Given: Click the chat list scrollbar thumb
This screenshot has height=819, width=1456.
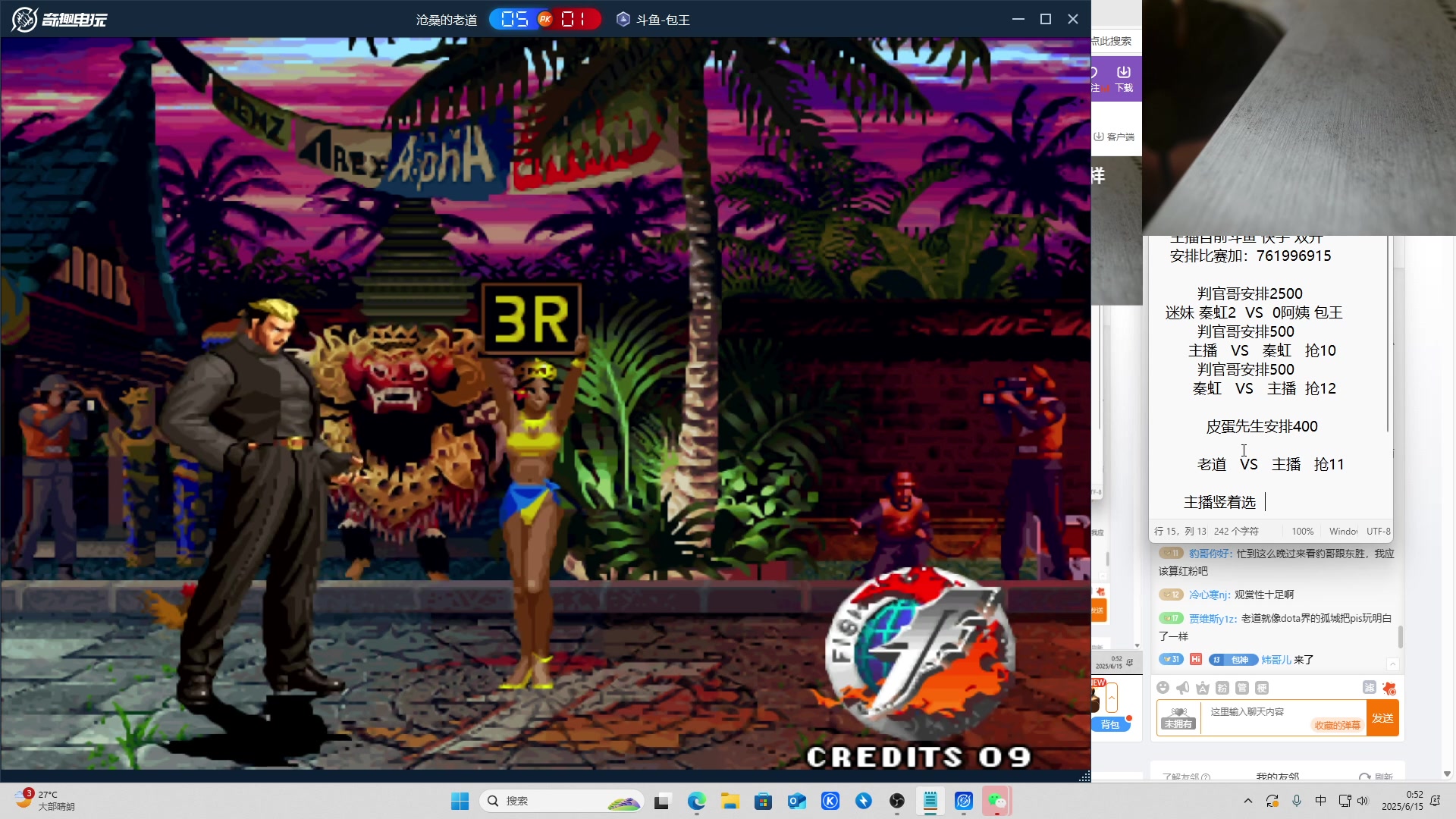Looking at the screenshot, I should (x=1400, y=637).
